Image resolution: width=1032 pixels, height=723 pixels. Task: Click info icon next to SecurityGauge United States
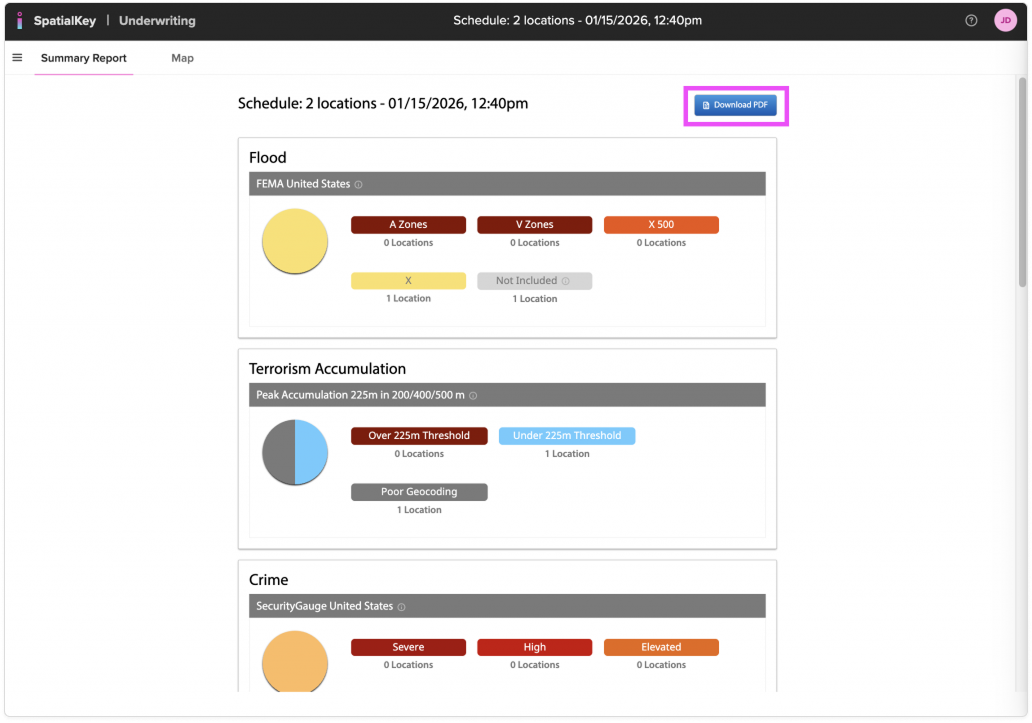pyautogui.click(x=402, y=607)
